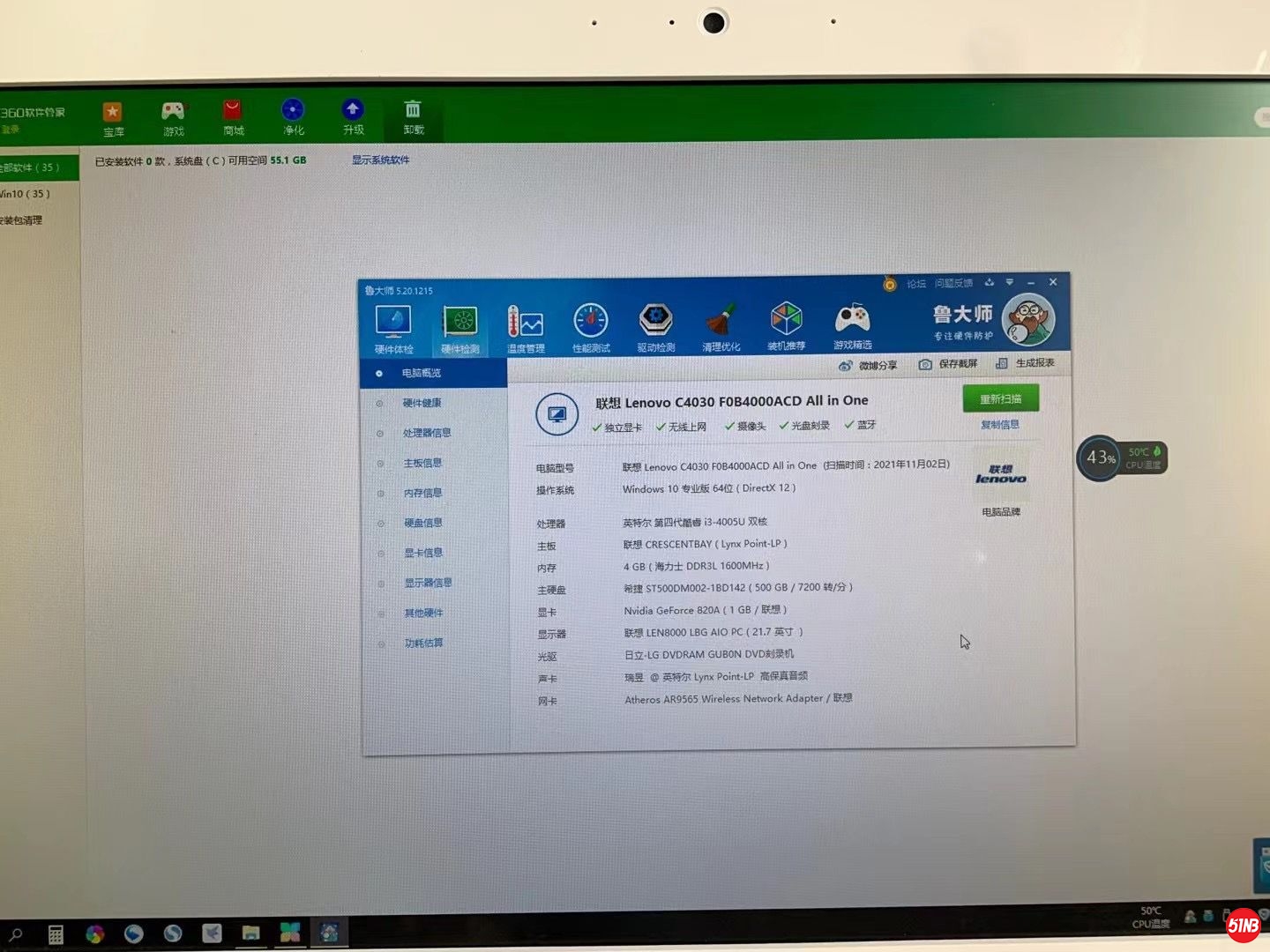Select 硬件健康 in the sidebar

(x=422, y=403)
